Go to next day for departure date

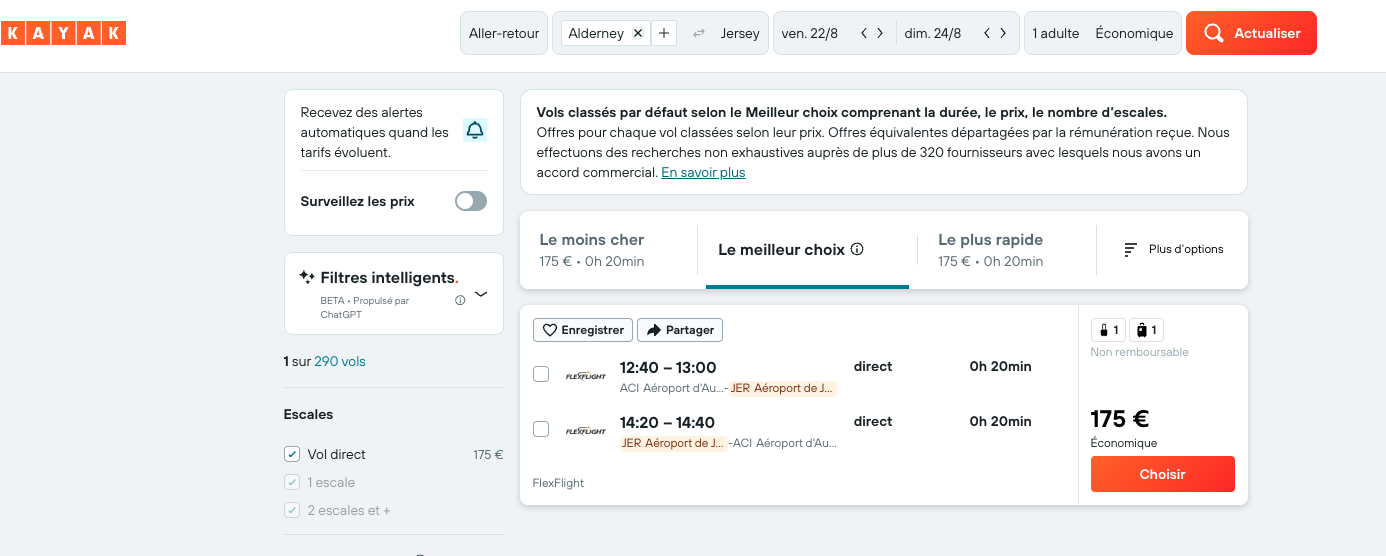pos(880,33)
